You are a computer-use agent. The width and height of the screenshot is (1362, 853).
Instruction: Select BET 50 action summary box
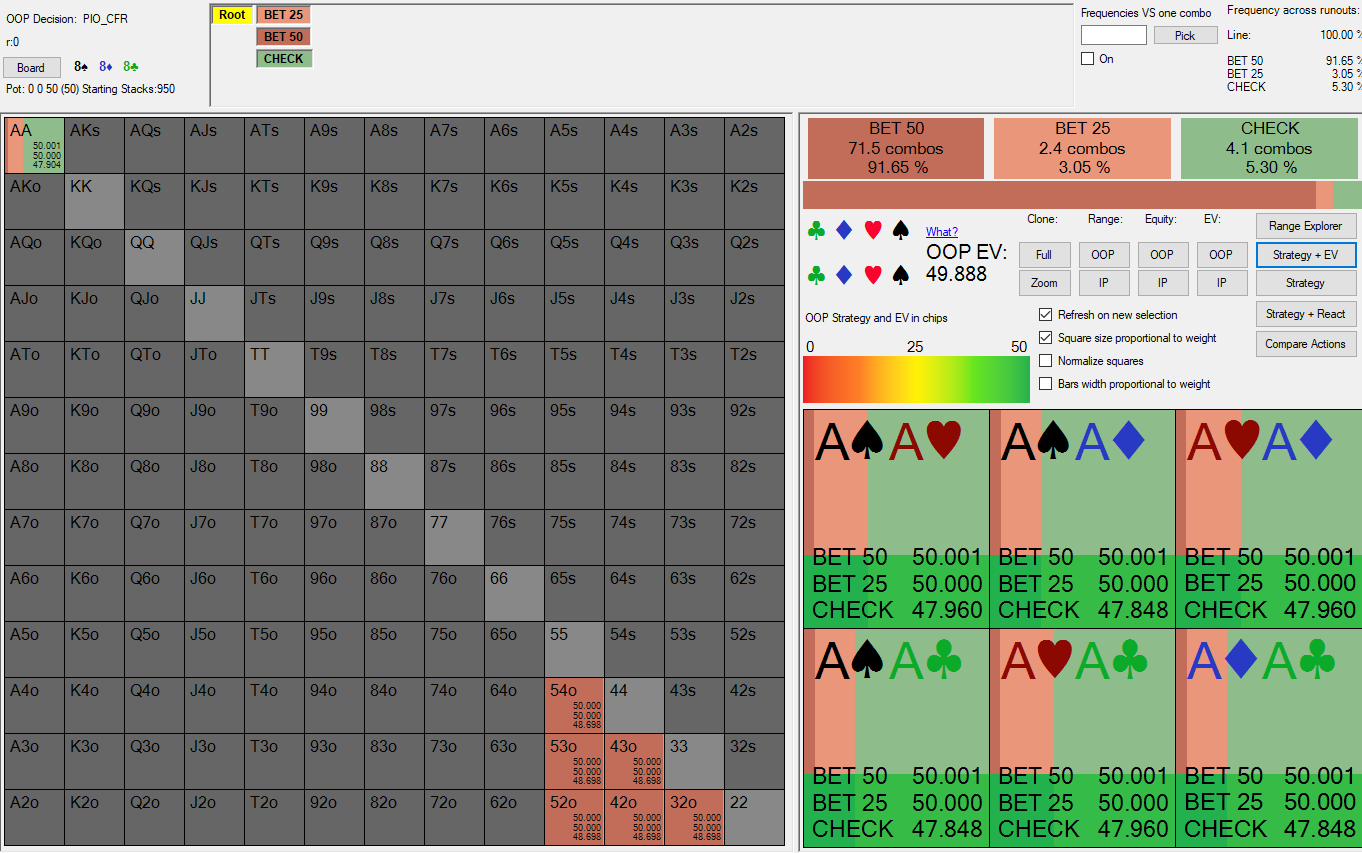pyautogui.click(x=896, y=148)
